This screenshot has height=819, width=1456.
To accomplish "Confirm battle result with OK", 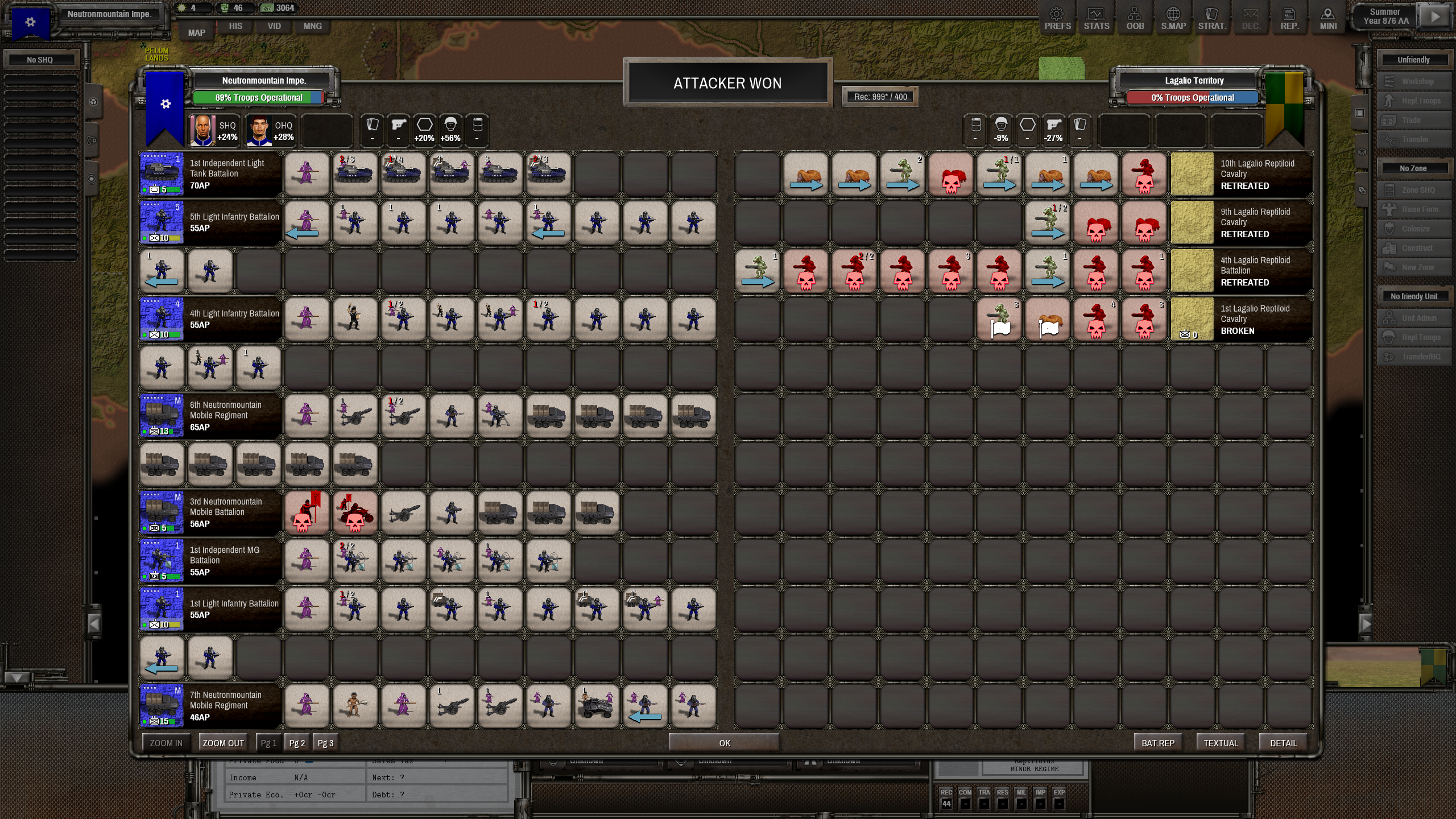I will click(x=724, y=743).
